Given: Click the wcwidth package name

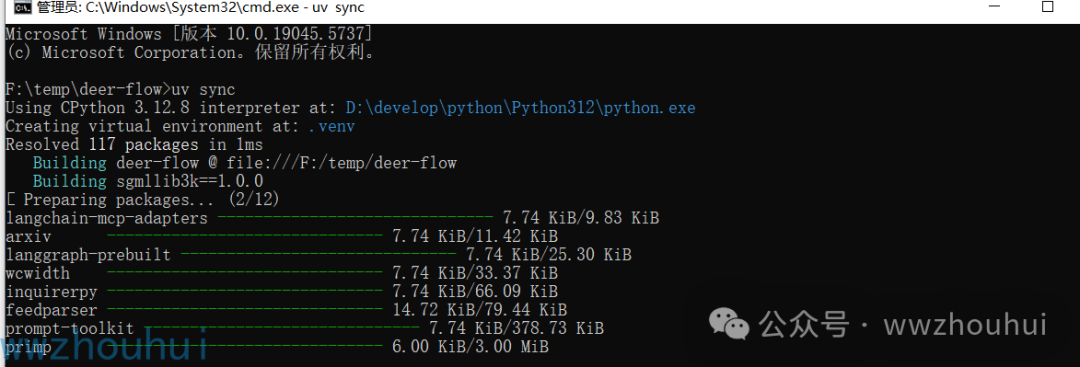Looking at the screenshot, I should (x=37, y=273).
